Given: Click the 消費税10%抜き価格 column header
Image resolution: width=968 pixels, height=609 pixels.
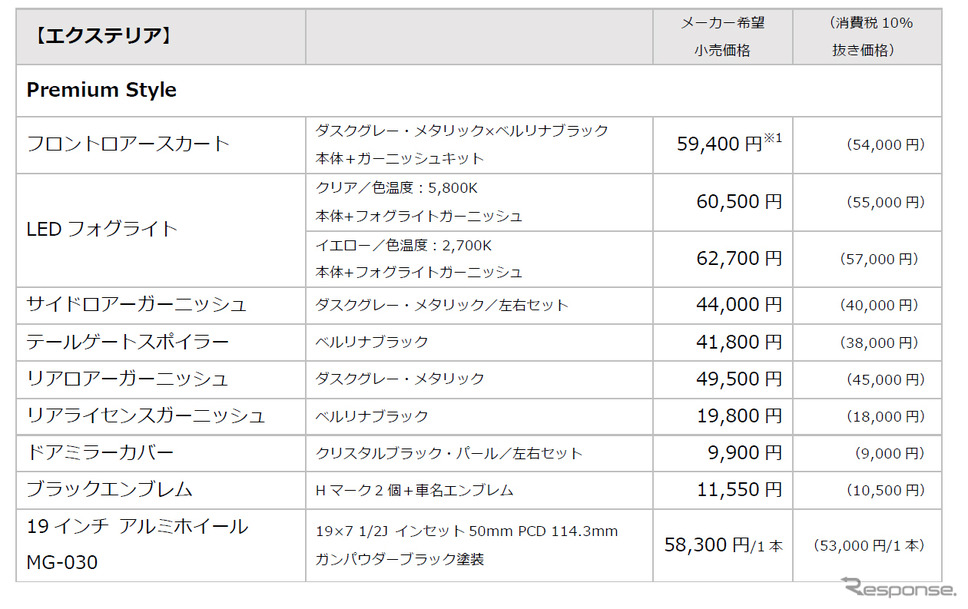Looking at the screenshot, I should (x=870, y=37).
